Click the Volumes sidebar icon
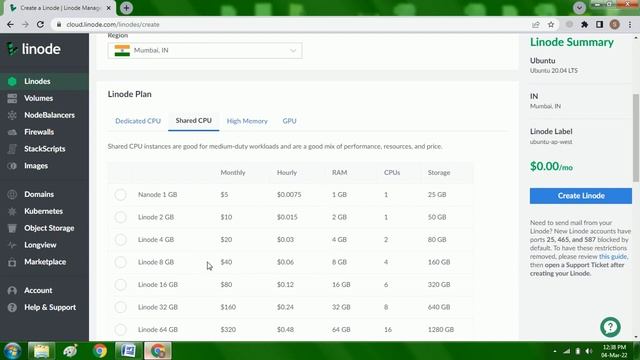The height and width of the screenshot is (360, 640). pos(12,98)
